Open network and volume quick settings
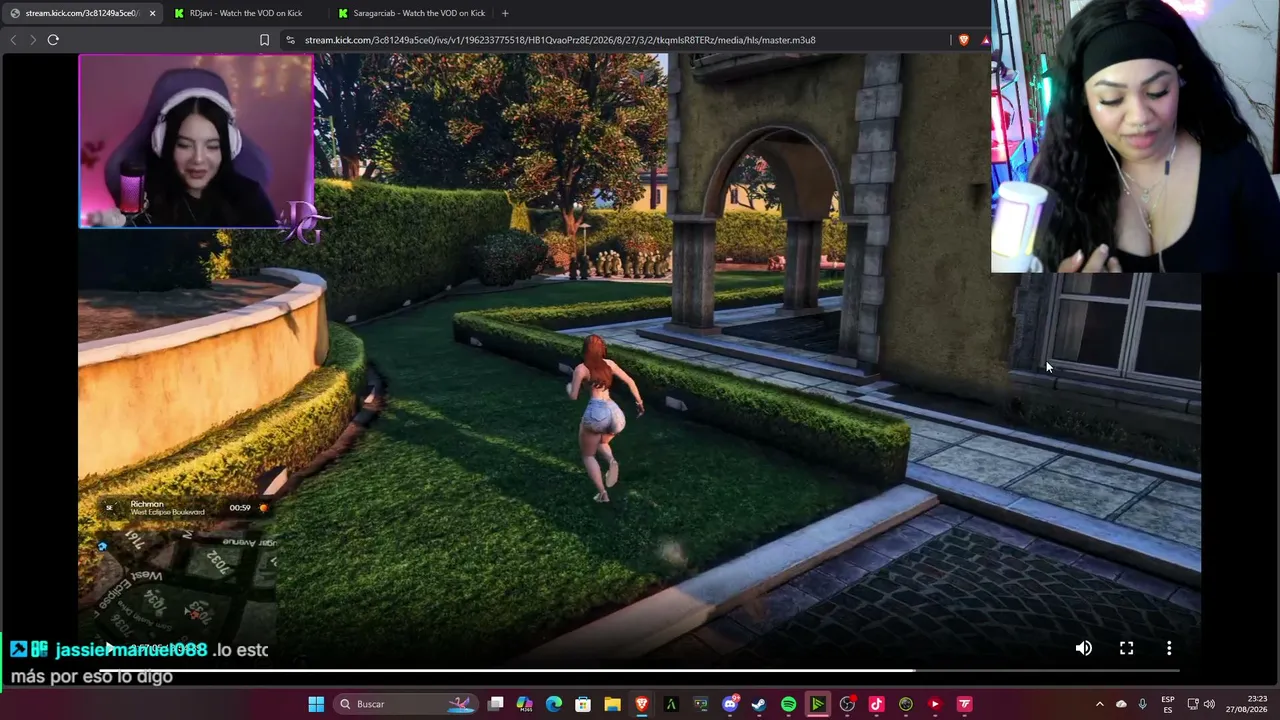 pyautogui.click(x=1201, y=704)
